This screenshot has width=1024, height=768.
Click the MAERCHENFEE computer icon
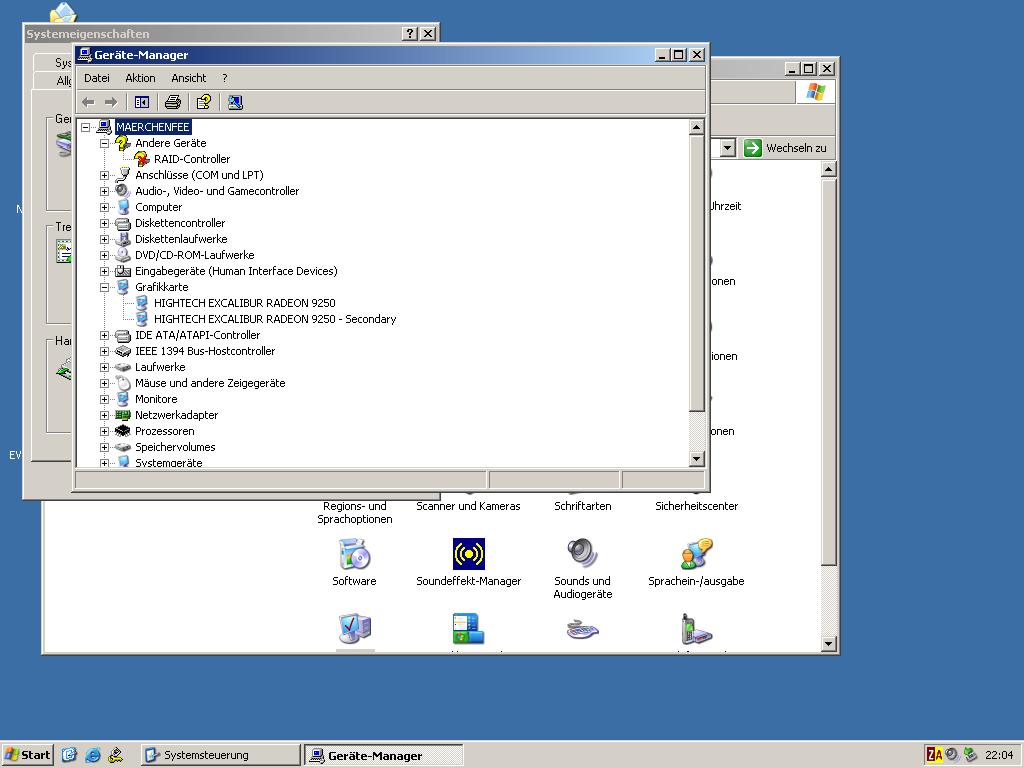tap(104, 127)
